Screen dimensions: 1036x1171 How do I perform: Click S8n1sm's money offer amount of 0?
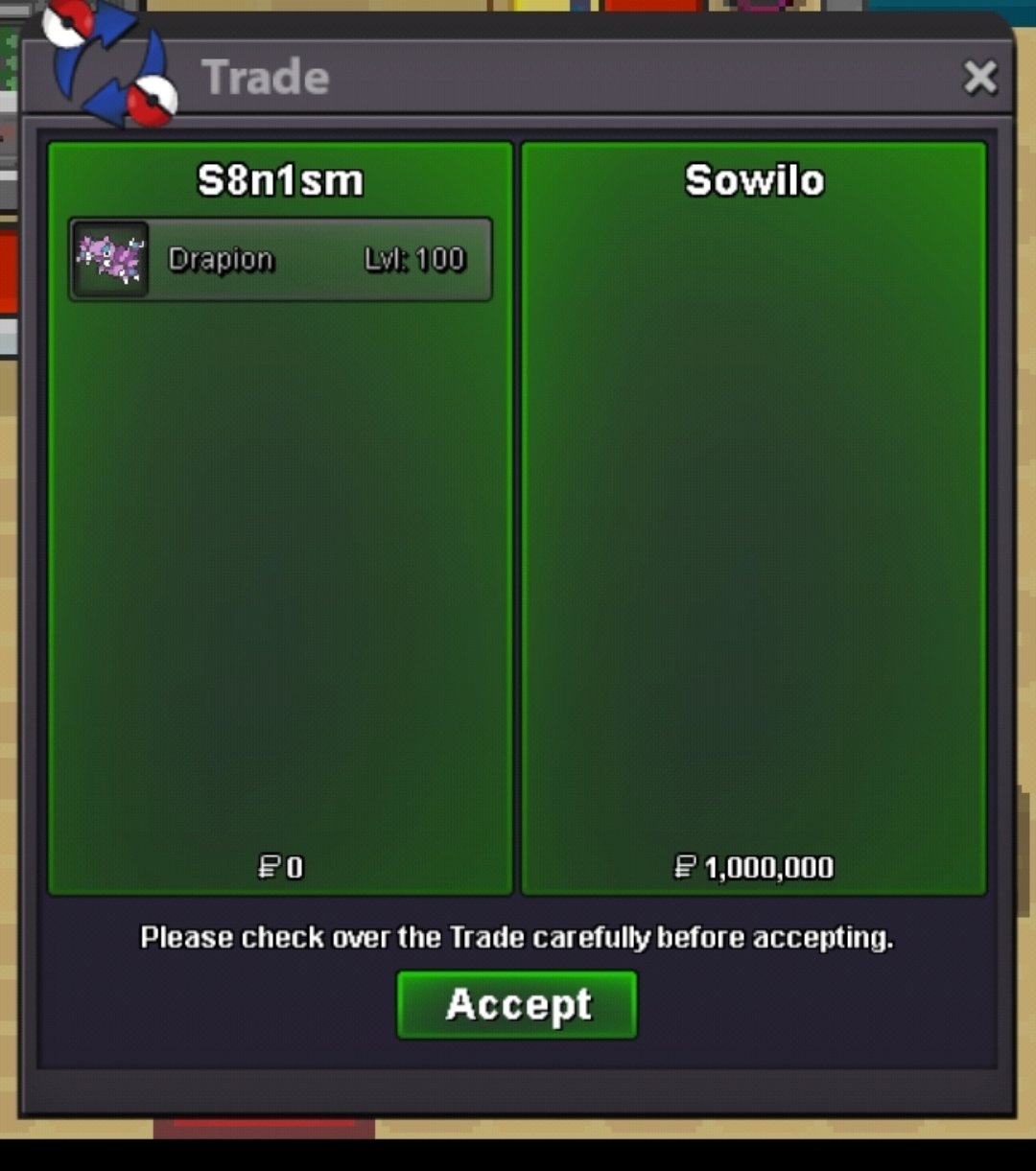tap(294, 868)
